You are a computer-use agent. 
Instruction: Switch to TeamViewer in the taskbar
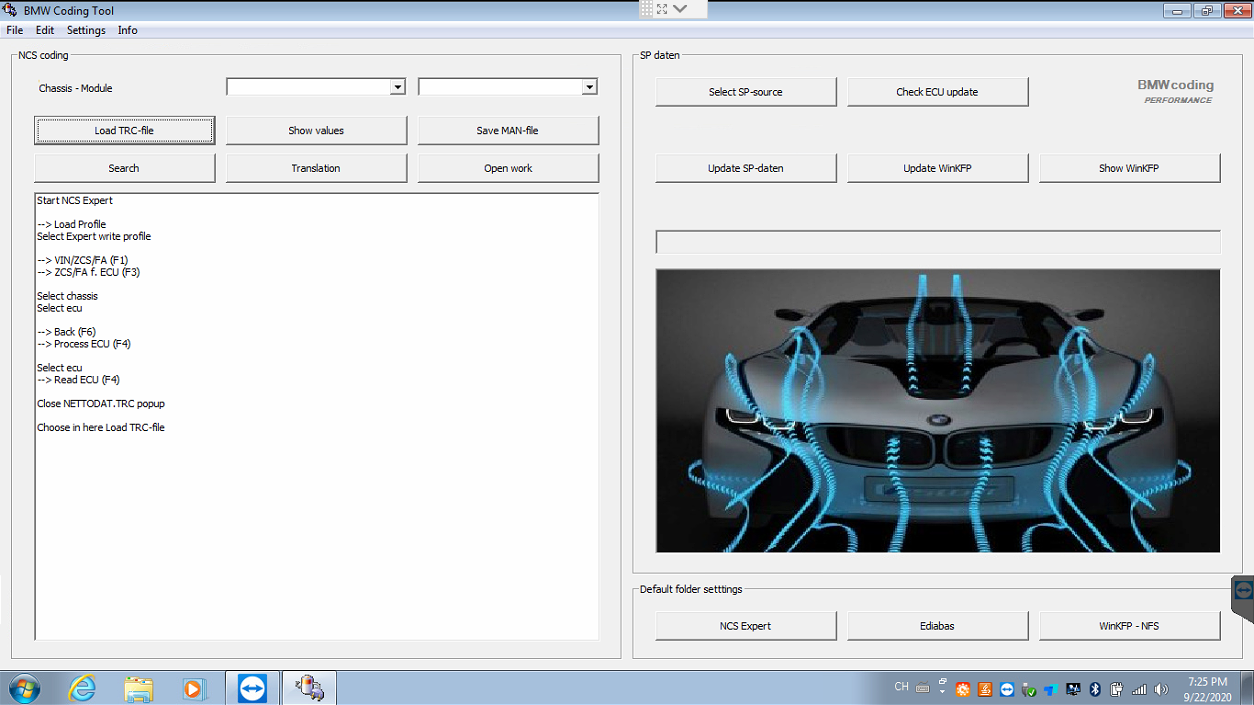[x=252, y=688]
